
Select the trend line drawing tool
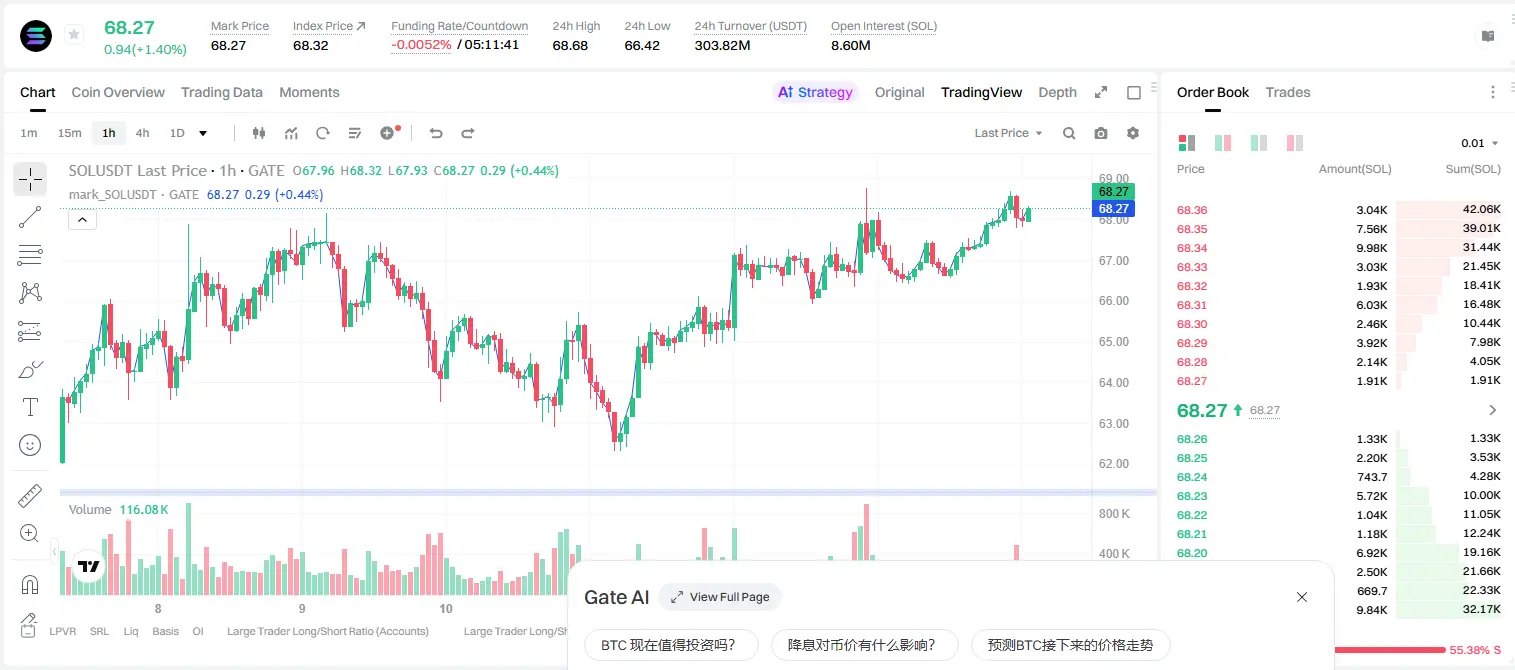(x=30, y=217)
